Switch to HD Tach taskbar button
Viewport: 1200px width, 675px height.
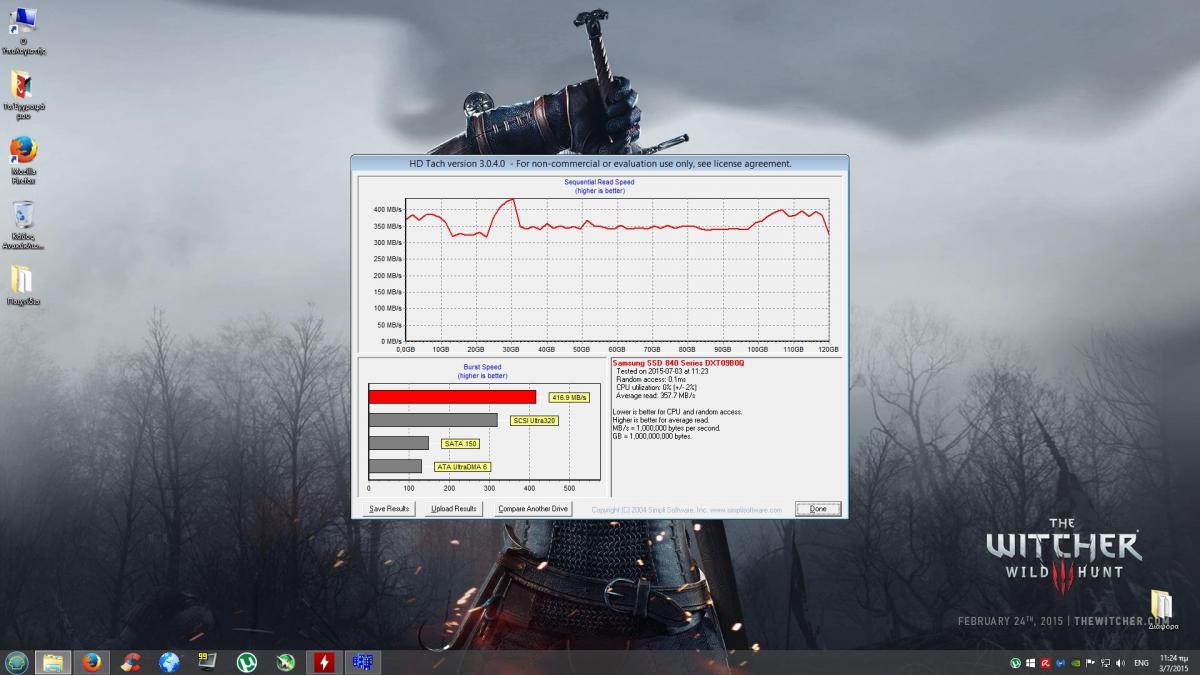(362, 662)
